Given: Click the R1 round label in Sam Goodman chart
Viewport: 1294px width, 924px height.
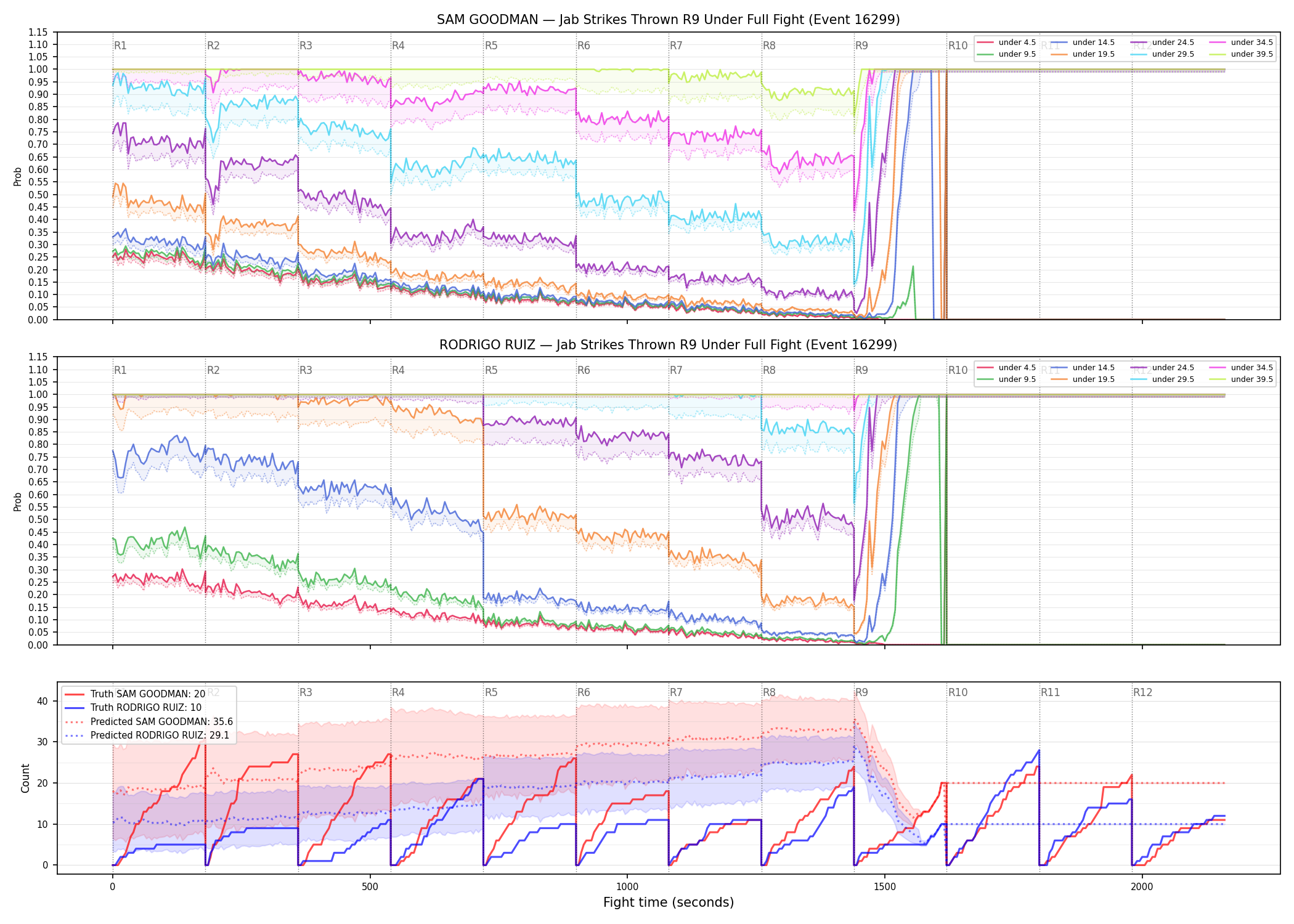Looking at the screenshot, I should 120,46.
